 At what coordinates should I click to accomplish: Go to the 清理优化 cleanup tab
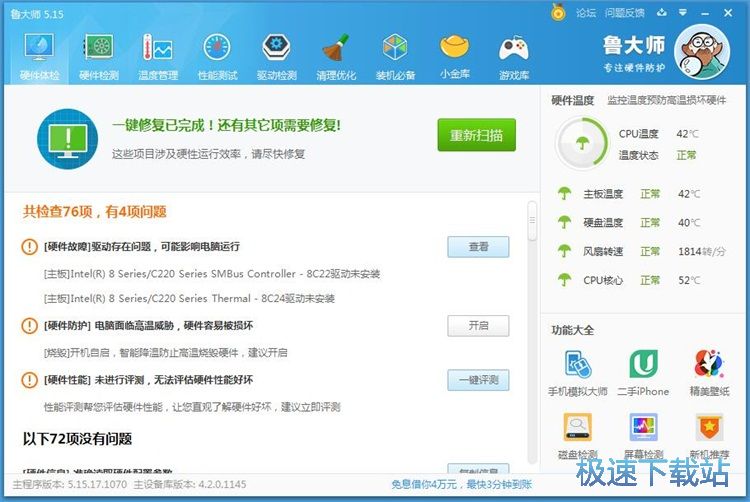click(x=336, y=55)
